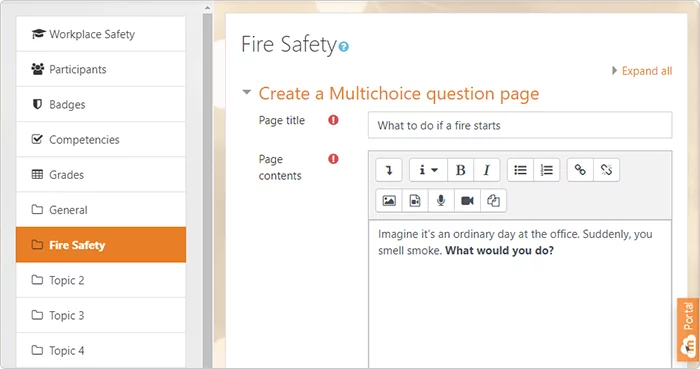Insert an ordered numbered list
This screenshot has height=369, width=700.
(546, 170)
